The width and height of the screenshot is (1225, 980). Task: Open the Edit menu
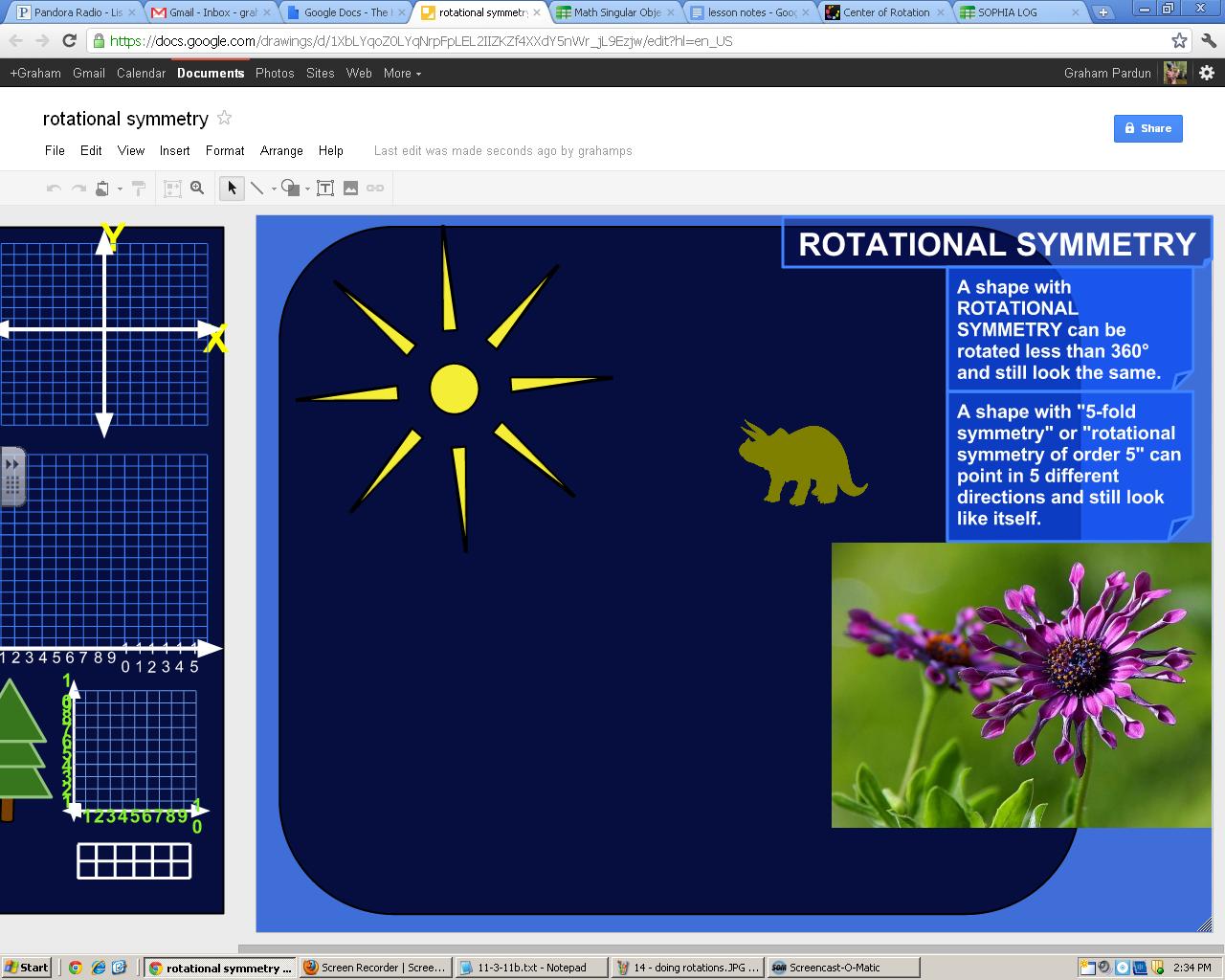click(x=91, y=150)
